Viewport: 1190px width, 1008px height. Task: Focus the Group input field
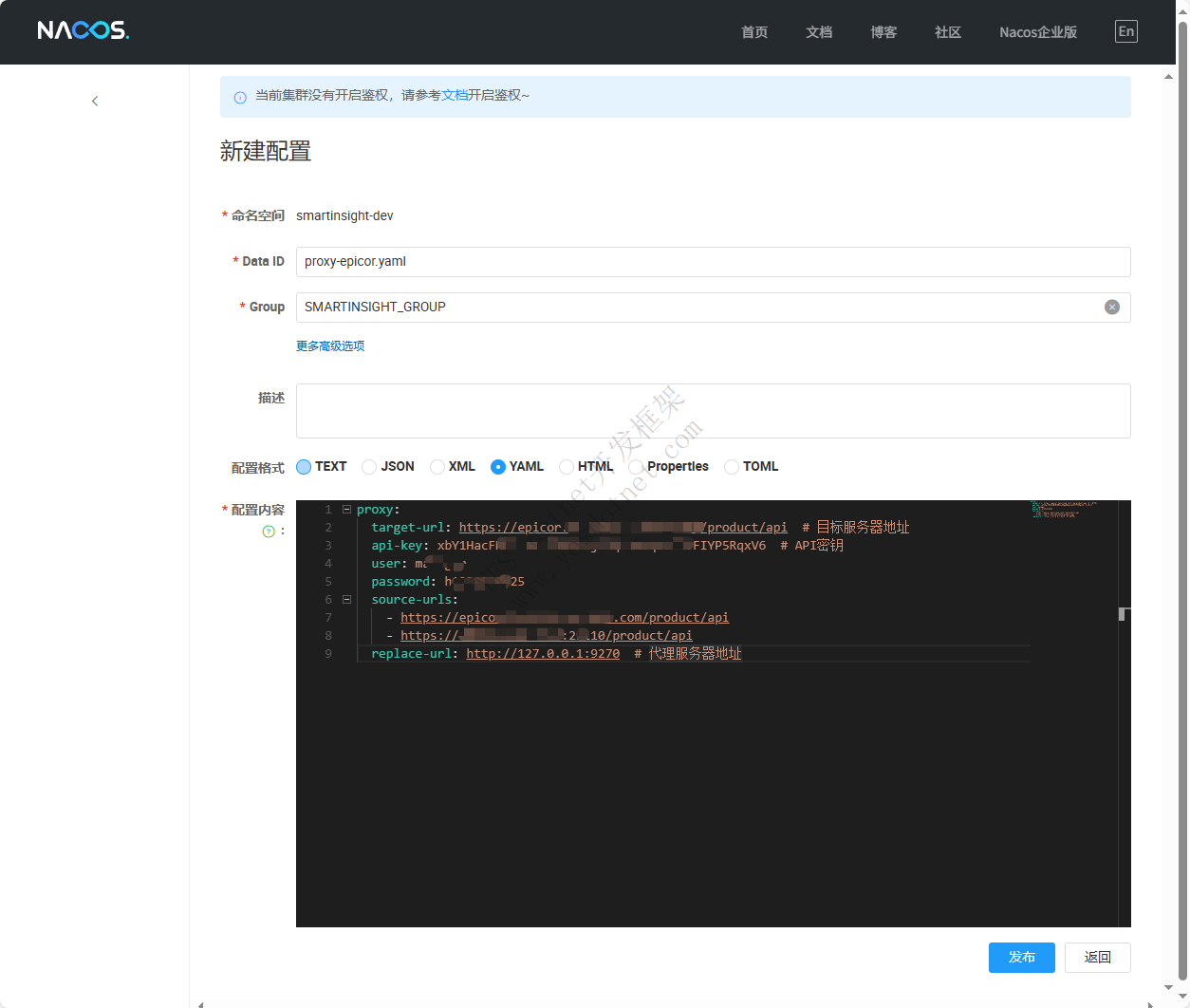click(713, 308)
